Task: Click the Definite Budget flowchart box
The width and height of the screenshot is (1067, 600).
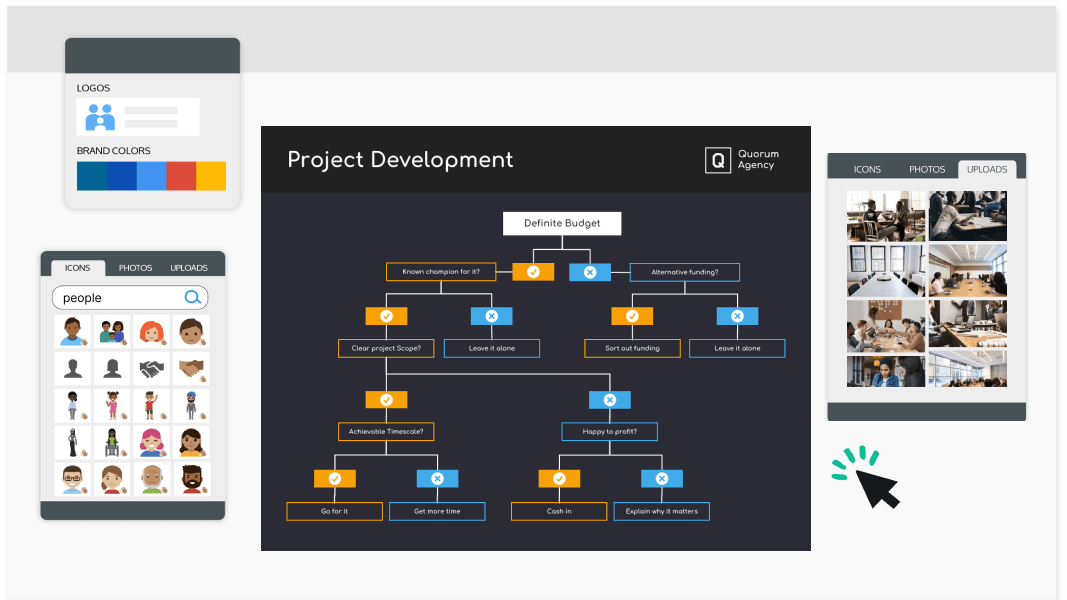Action: 562,223
